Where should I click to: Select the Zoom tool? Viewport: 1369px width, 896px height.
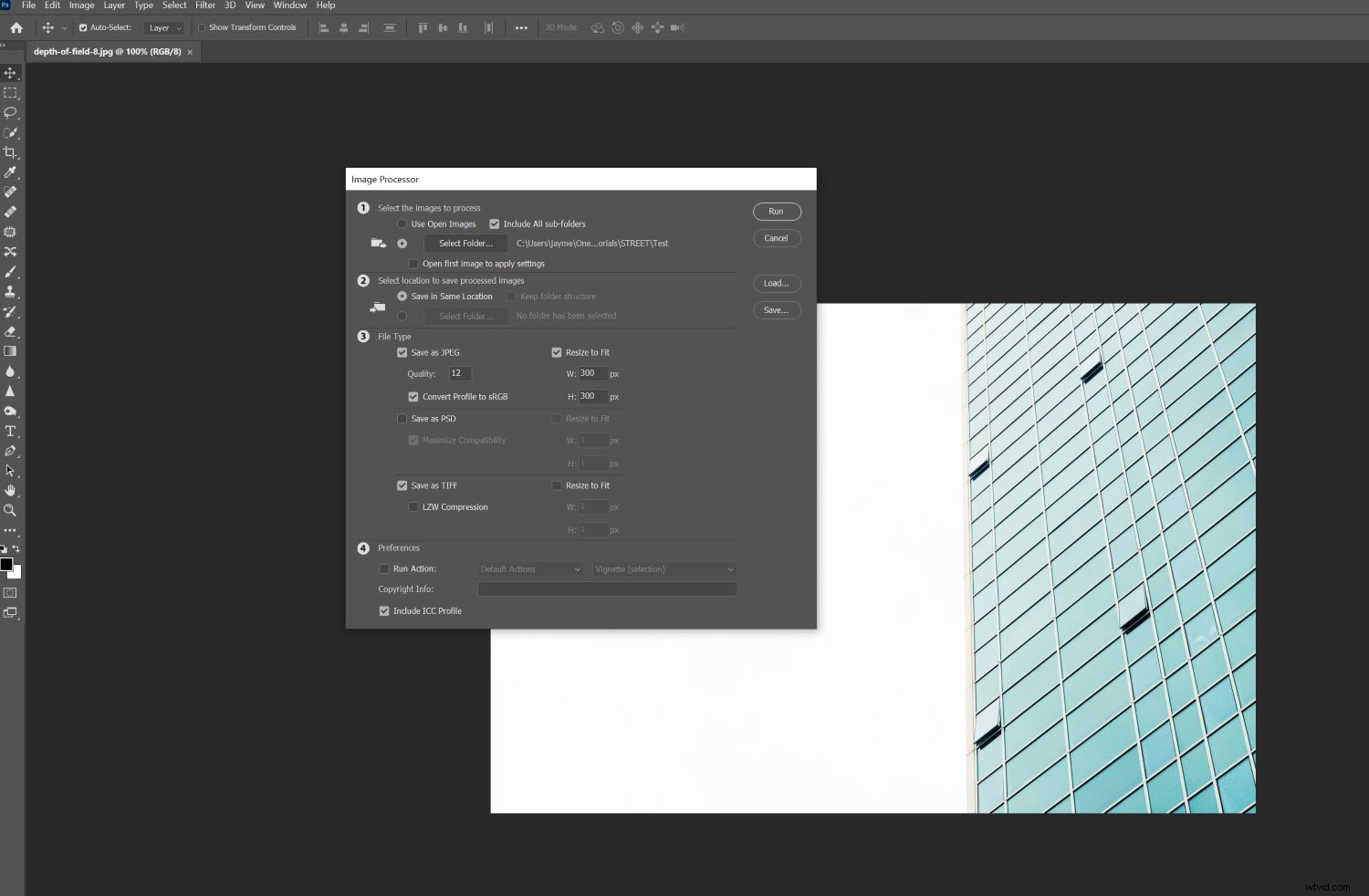pyautogui.click(x=11, y=509)
